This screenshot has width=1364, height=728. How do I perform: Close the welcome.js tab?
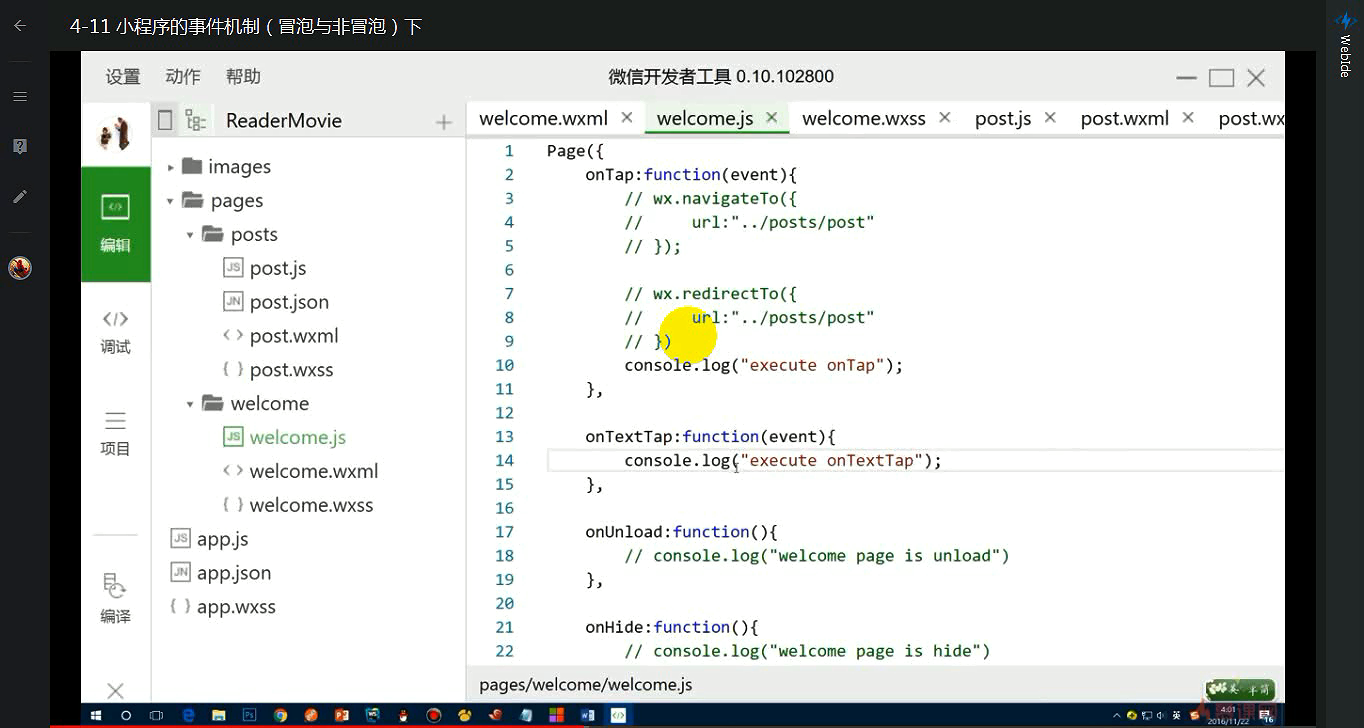(772, 117)
